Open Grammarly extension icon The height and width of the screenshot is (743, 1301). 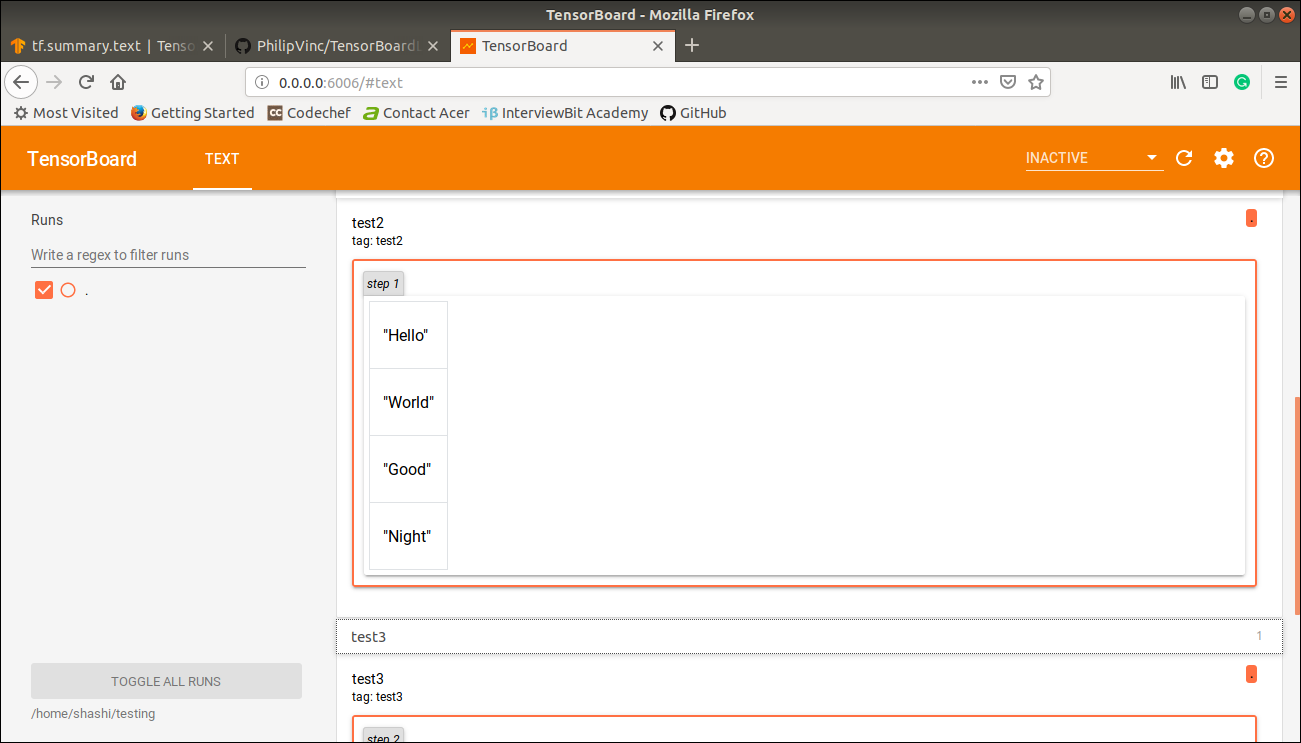[1242, 82]
